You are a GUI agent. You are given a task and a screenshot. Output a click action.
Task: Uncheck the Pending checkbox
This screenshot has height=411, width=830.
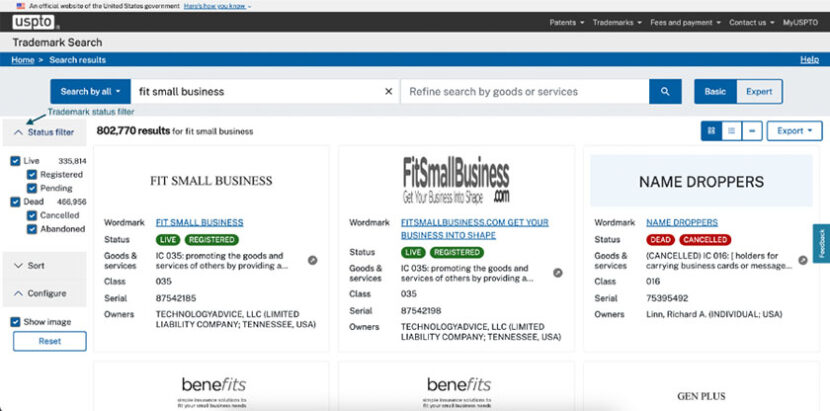pos(32,188)
